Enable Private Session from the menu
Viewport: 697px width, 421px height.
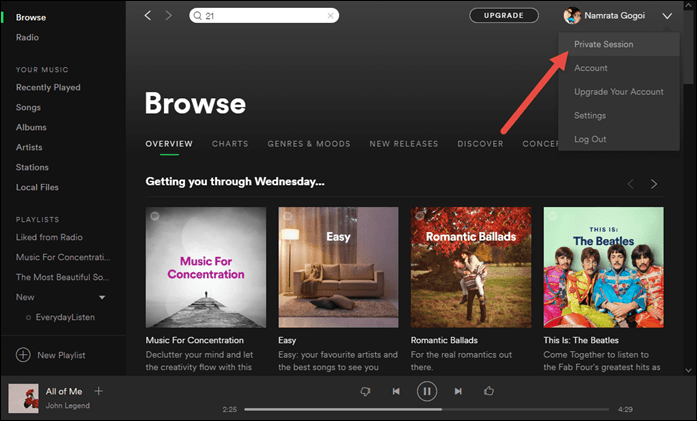pyautogui.click(x=603, y=45)
